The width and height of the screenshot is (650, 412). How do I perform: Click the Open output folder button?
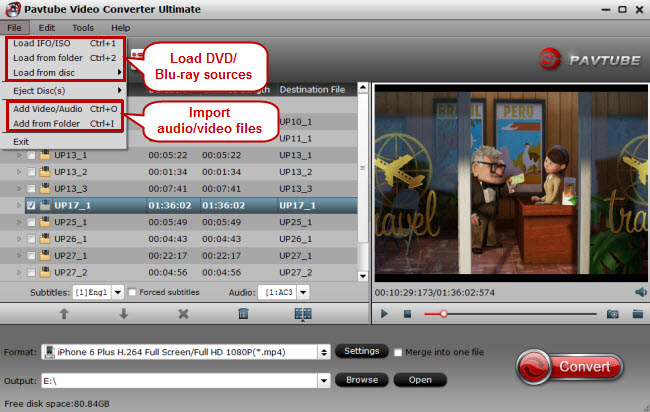pyautogui.click(x=420, y=380)
